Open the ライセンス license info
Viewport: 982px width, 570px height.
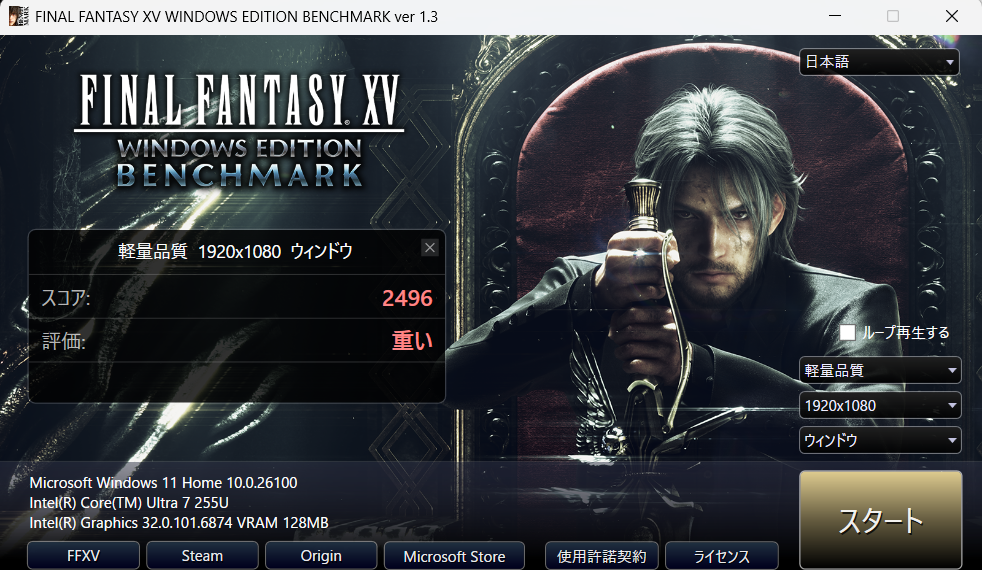[x=721, y=556]
